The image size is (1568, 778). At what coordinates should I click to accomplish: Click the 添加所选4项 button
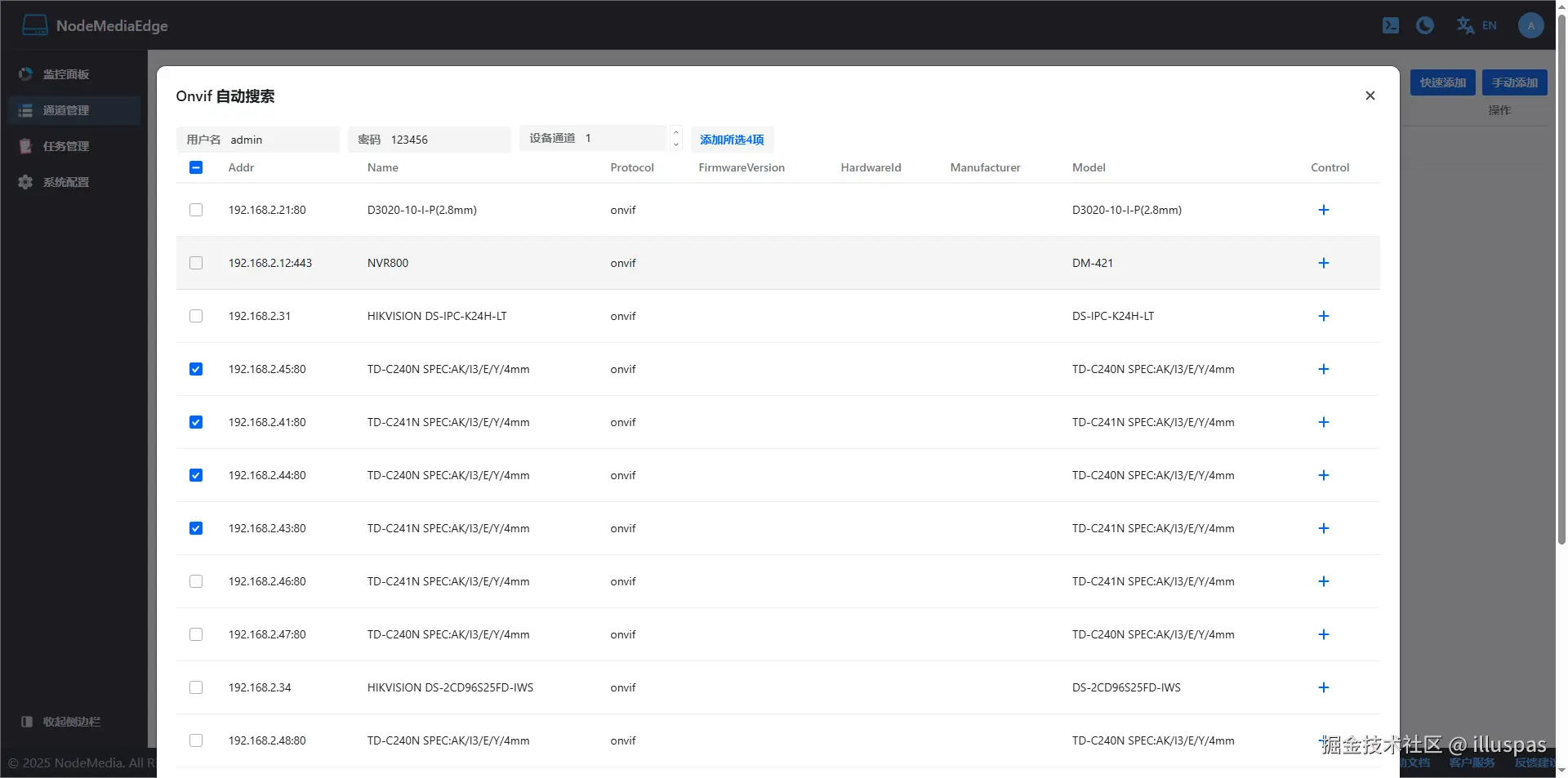[x=732, y=140]
